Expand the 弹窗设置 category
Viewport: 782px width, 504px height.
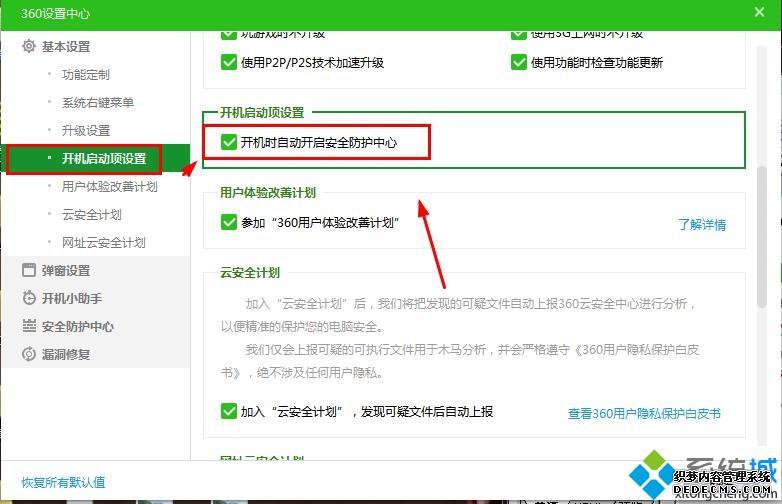[x=65, y=270]
